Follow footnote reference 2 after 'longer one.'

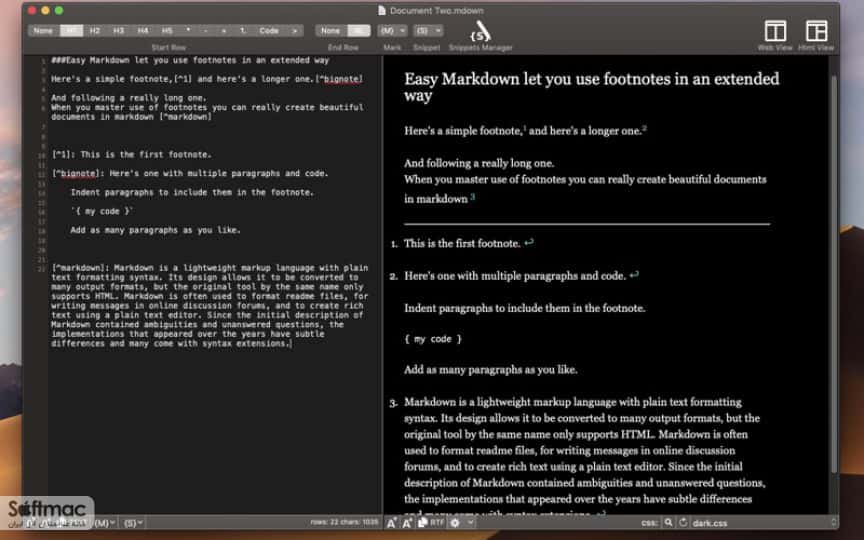644,128
